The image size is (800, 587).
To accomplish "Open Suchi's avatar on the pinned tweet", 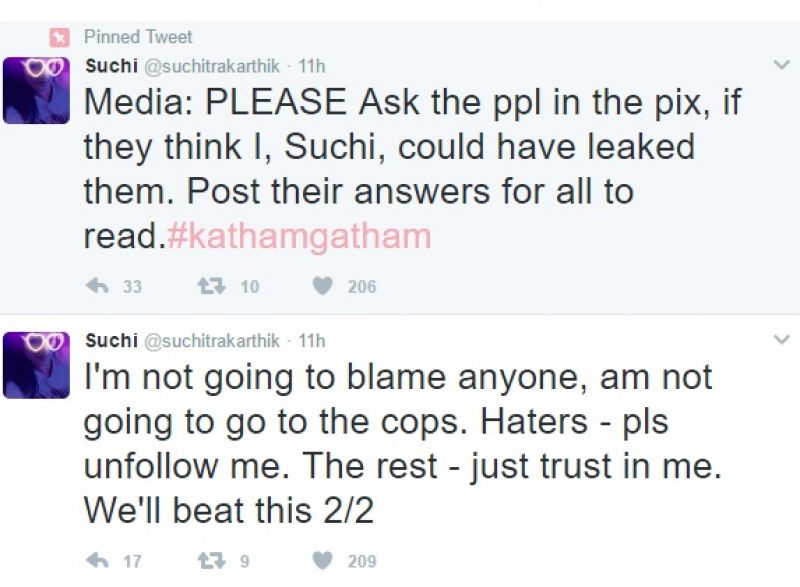I will [x=36, y=90].
